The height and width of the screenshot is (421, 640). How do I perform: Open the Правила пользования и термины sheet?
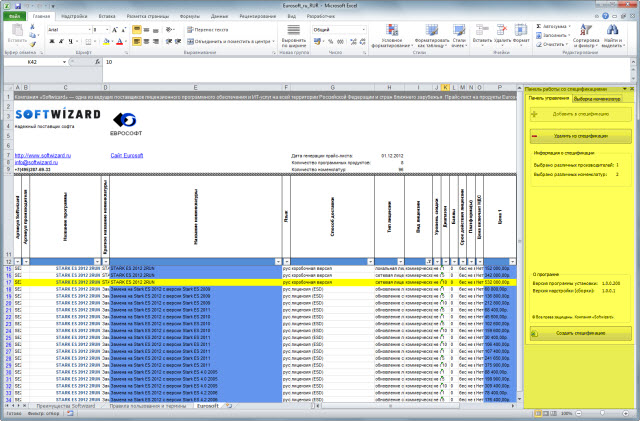coord(148,406)
